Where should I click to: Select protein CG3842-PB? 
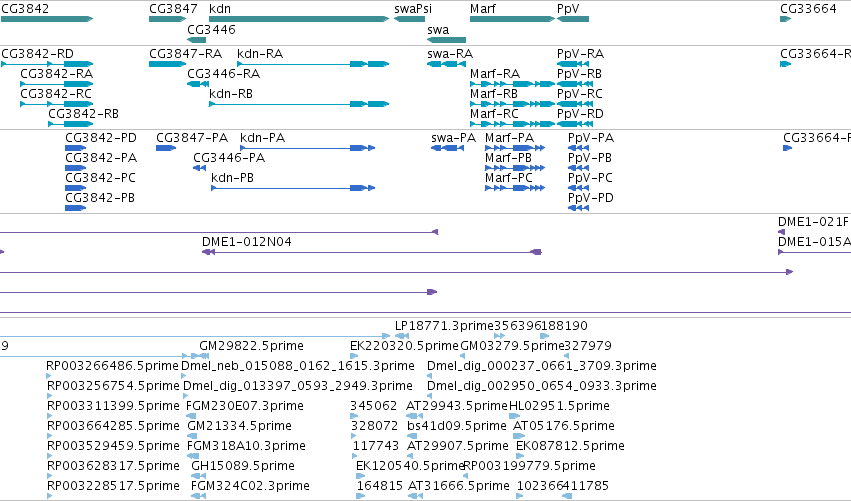[100, 198]
